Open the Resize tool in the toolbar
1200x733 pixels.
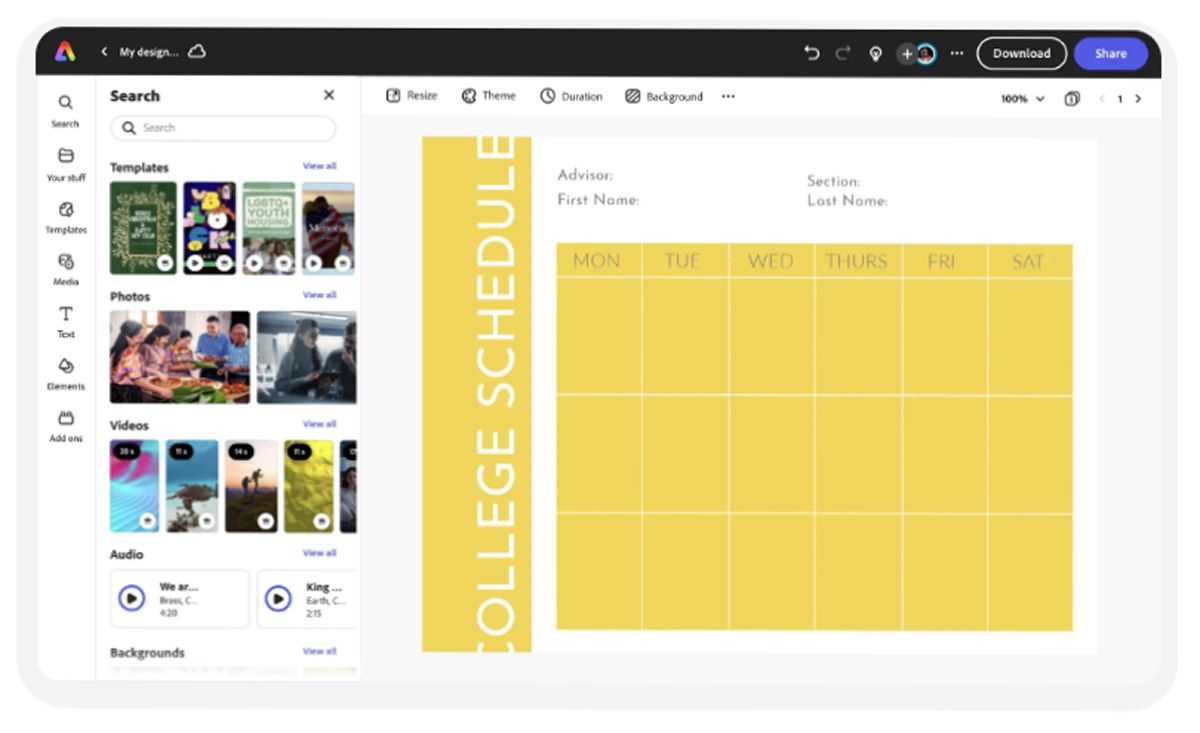coord(412,96)
